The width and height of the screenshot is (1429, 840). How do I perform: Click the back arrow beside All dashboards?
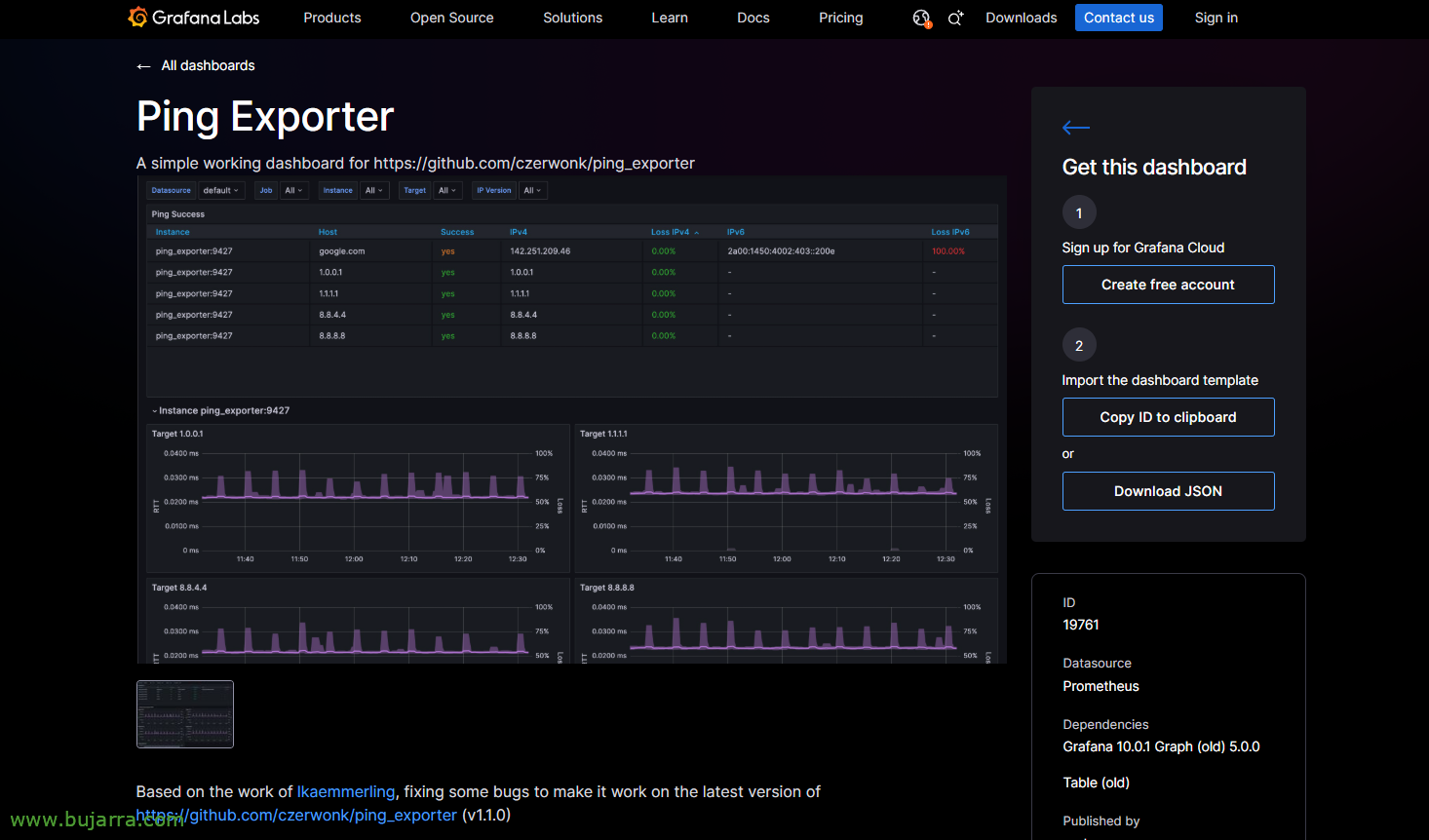143,66
